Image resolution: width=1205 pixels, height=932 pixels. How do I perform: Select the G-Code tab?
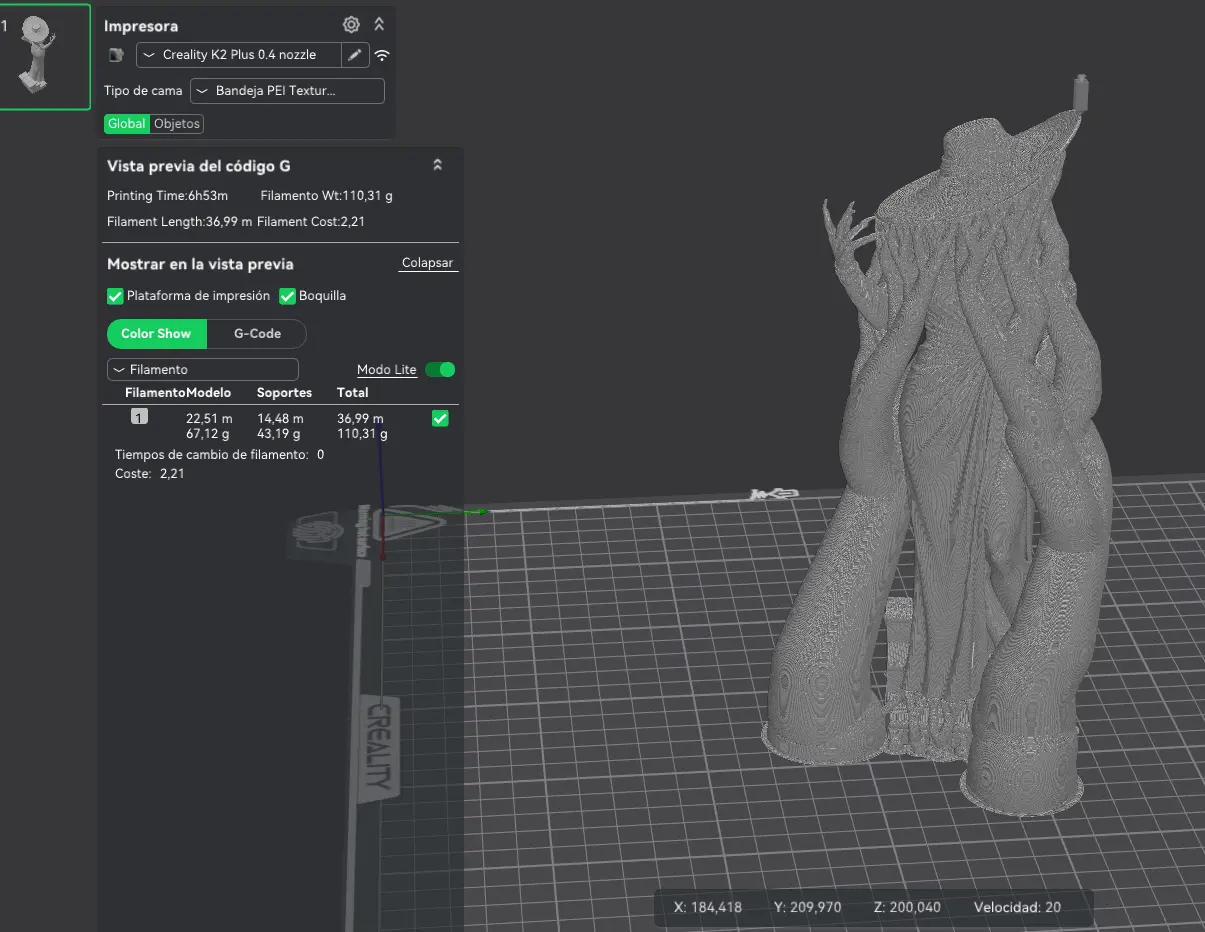tap(257, 334)
